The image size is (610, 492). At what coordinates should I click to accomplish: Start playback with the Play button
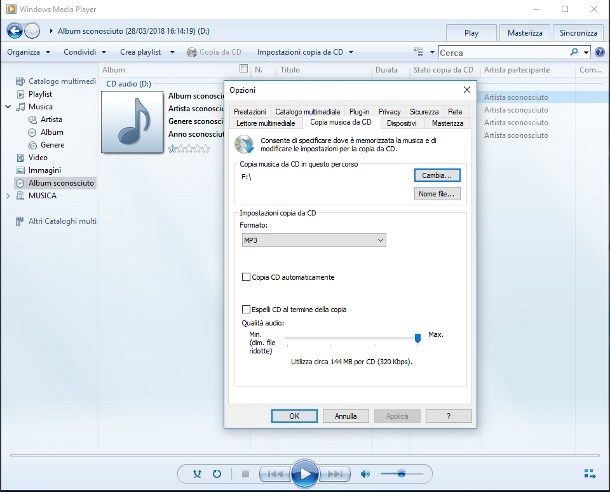pyautogui.click(x=305, y=474)
